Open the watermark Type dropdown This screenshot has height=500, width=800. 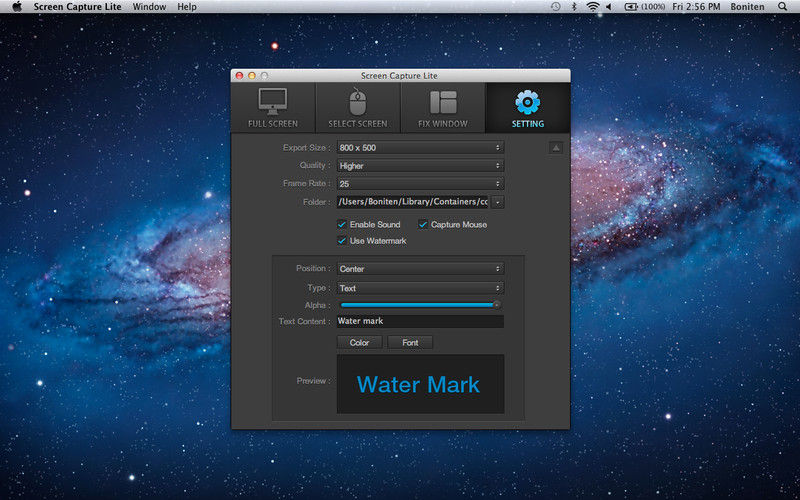420,288
